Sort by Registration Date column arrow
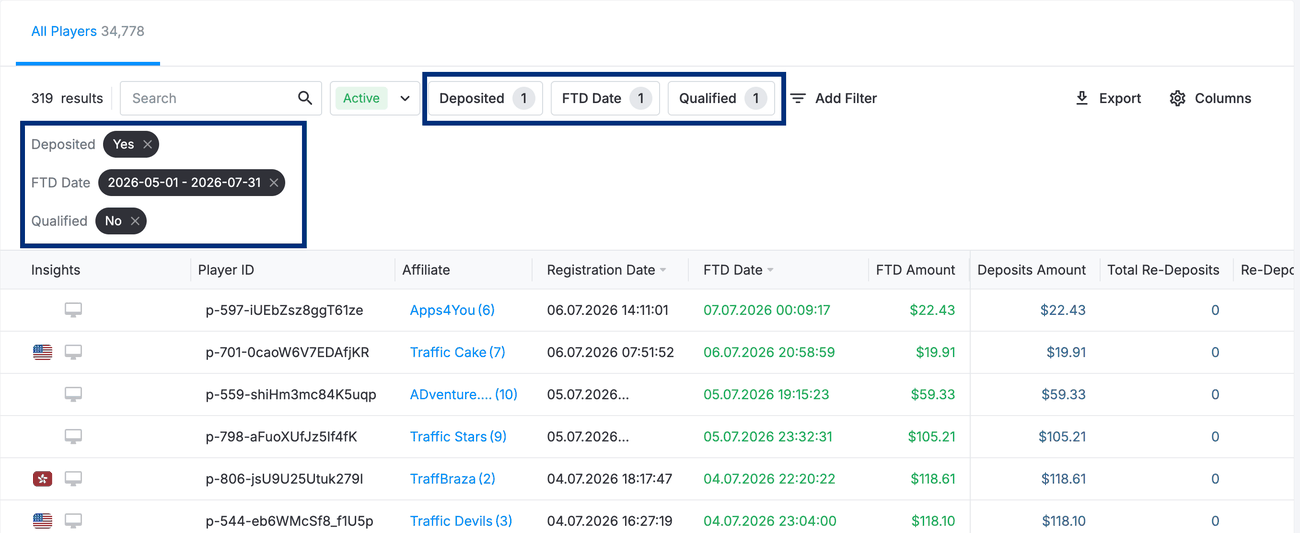This screenshot has width=1300, height=533. (663, 270)
